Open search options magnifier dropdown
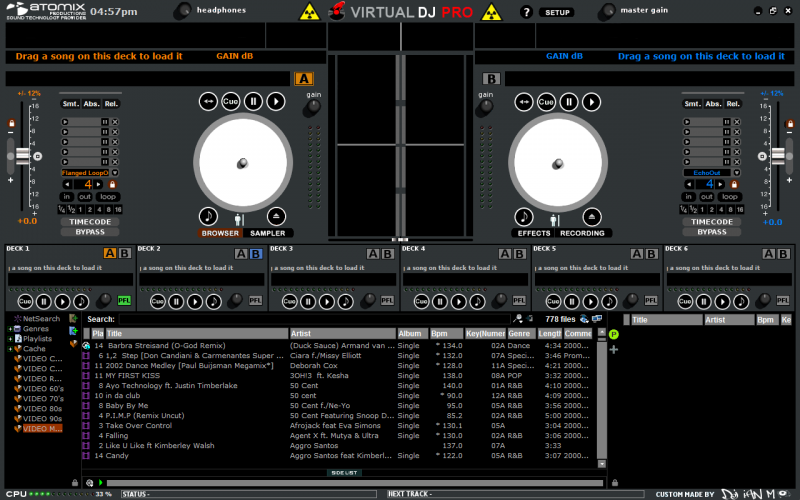Image resolution: width=800 pixels, height=500 pixels. coord(518,319)
